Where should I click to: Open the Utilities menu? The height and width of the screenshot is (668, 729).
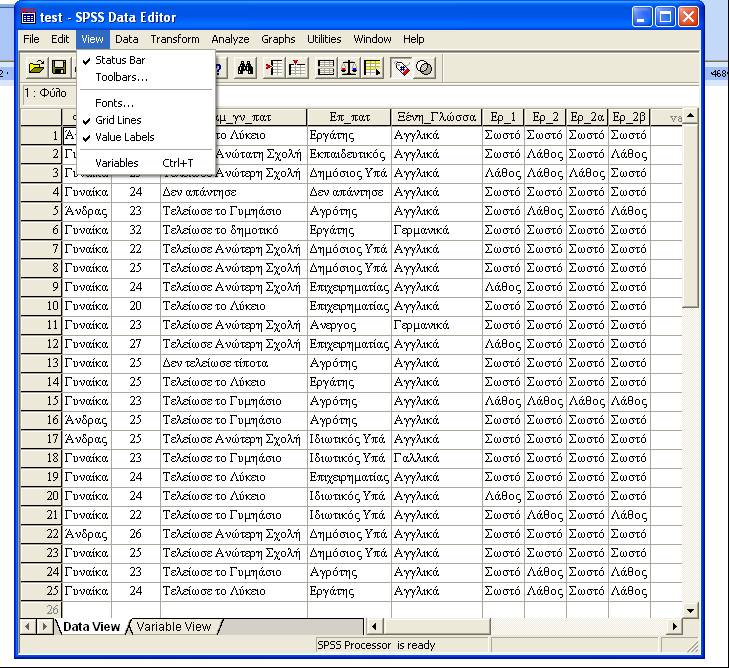point(324,39)
